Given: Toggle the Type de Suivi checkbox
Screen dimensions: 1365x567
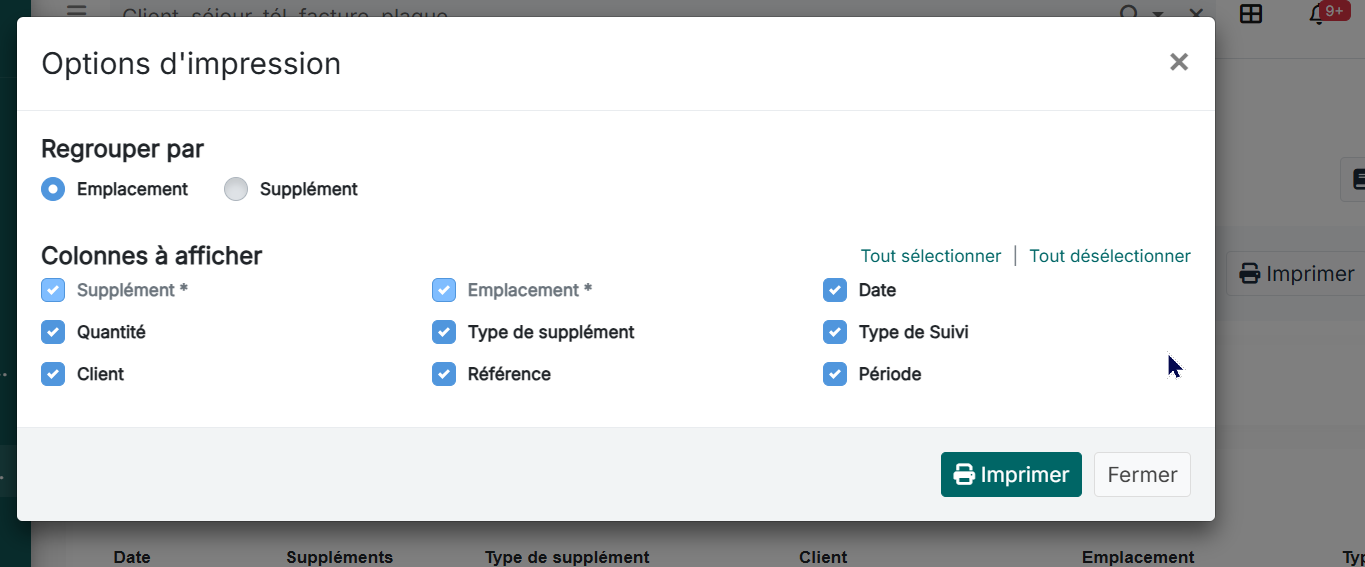Looking at the screenshot, I should [x=835, y=332].
